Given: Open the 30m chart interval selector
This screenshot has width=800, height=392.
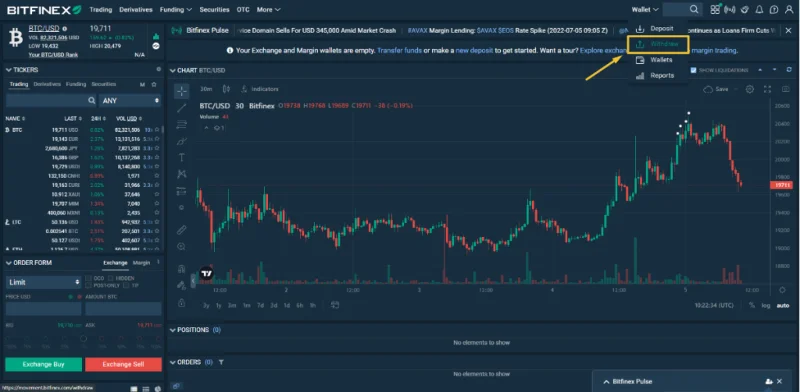Looking at the screenshot, I should click(206, 89).
